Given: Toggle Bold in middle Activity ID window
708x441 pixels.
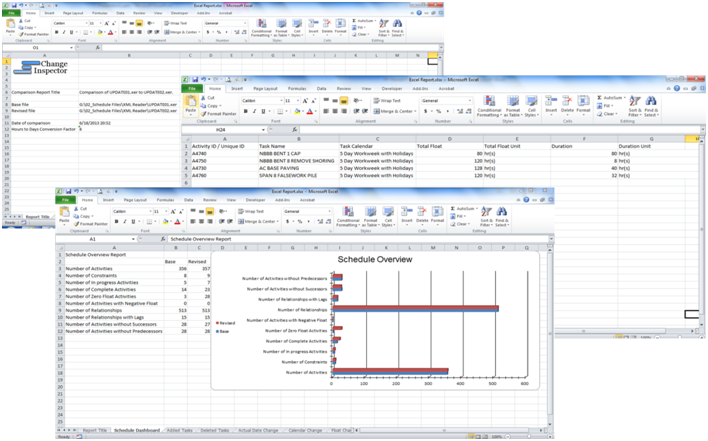Looking at the screenshot, I should point(246,111).
